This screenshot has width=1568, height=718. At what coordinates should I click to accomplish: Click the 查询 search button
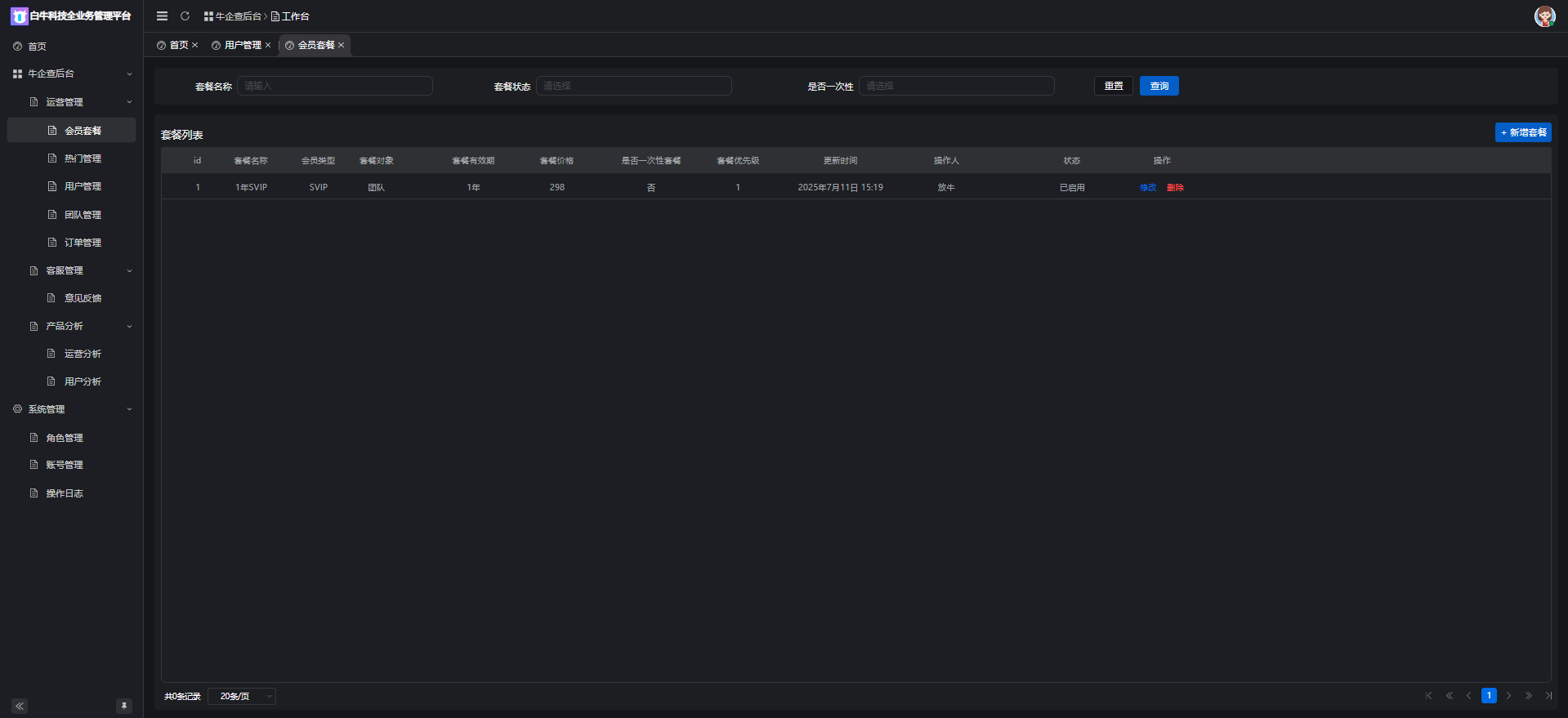(1159, 86)
